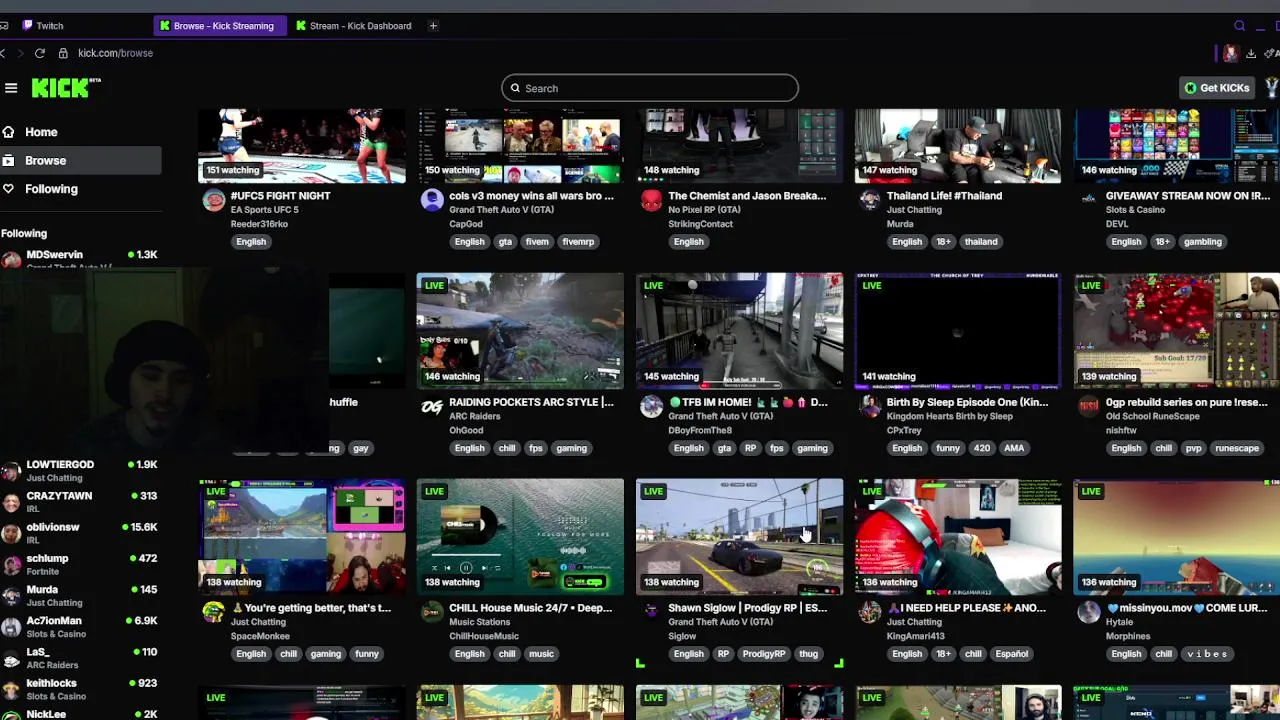Click site info icon in address bar
Image resolution: width=1280 pixels, height=720 pixels.
tap(63, 53)
